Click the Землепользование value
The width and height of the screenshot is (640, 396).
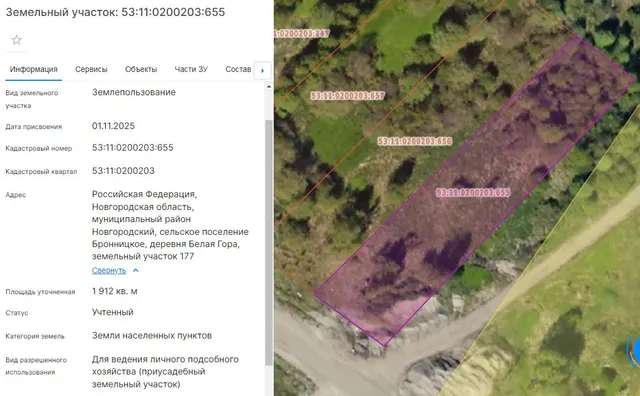click(134, 92)
